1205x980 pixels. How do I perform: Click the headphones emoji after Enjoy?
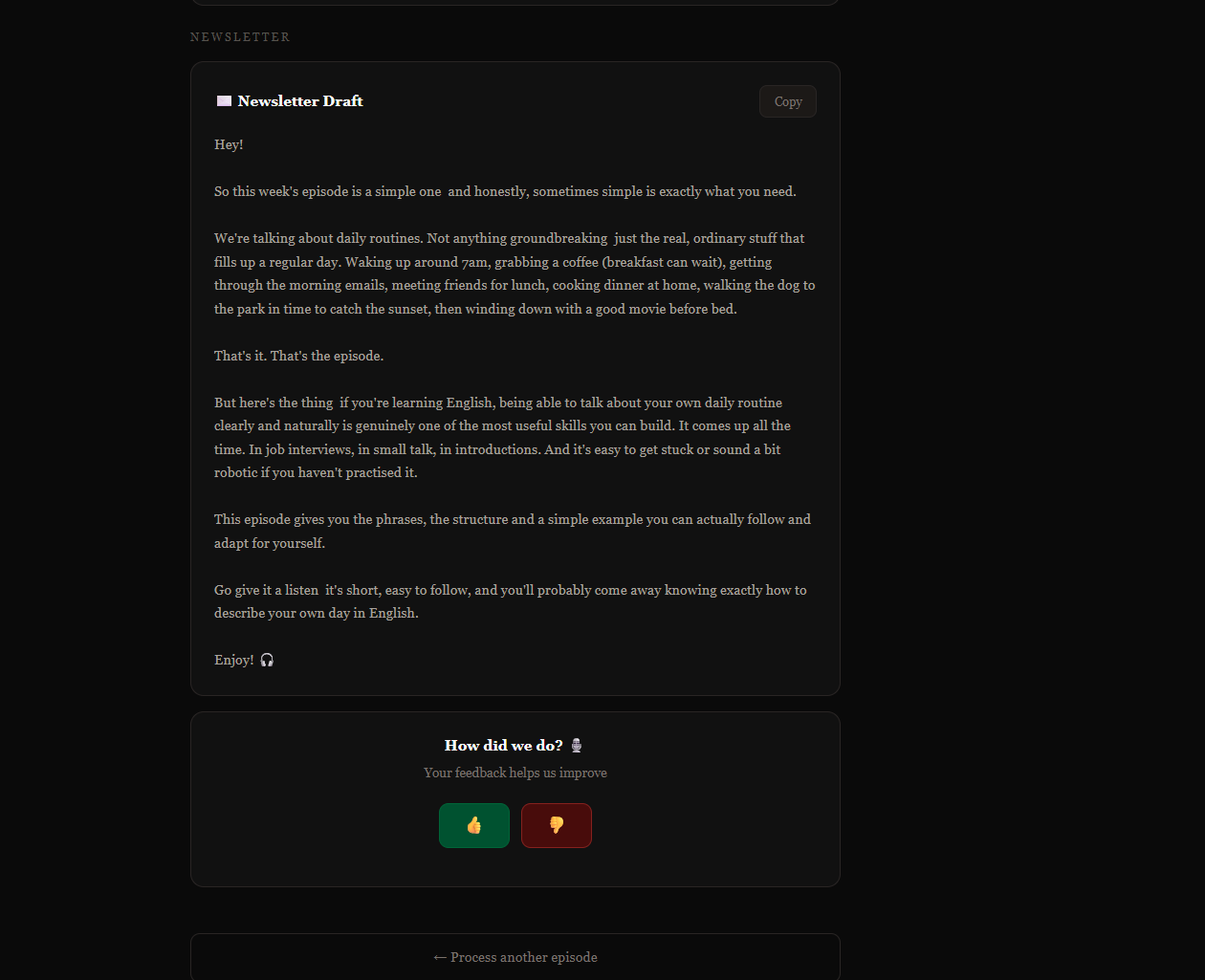click(267, 660)
